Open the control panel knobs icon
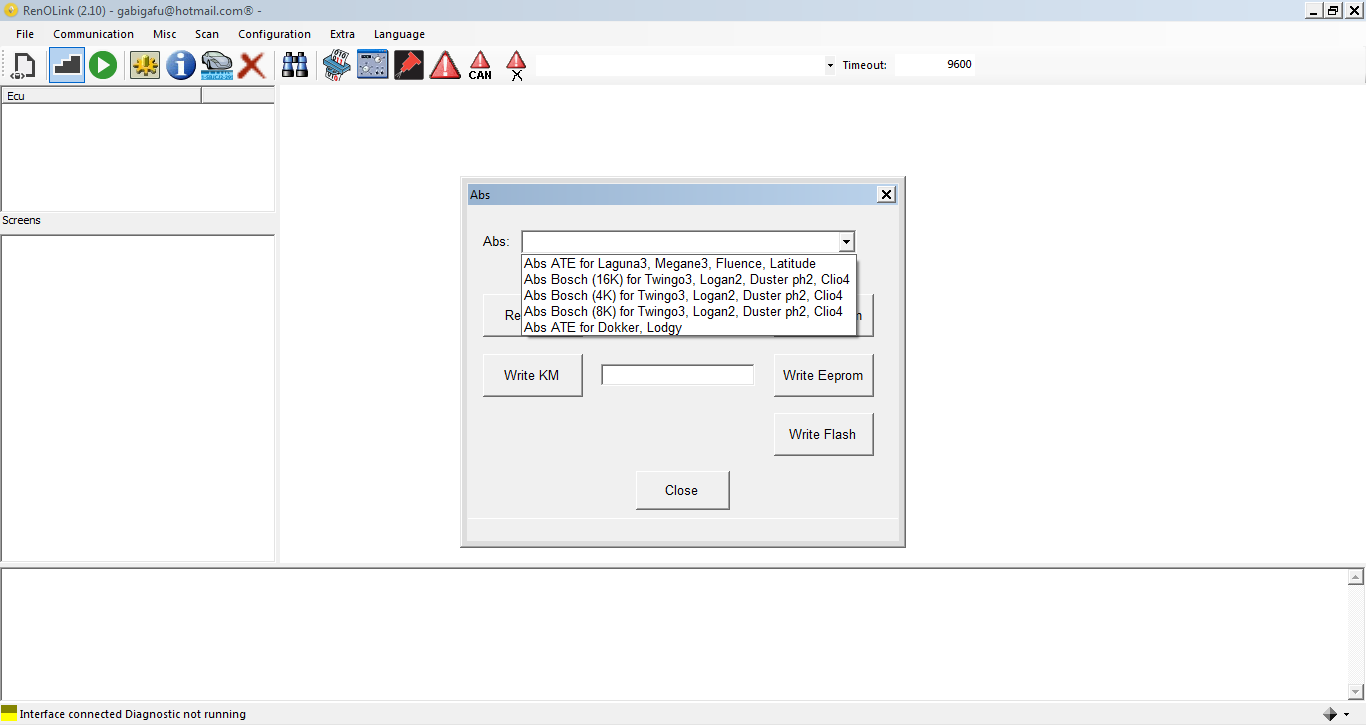This screenshot has width=1366, height=725. (373, 66)
